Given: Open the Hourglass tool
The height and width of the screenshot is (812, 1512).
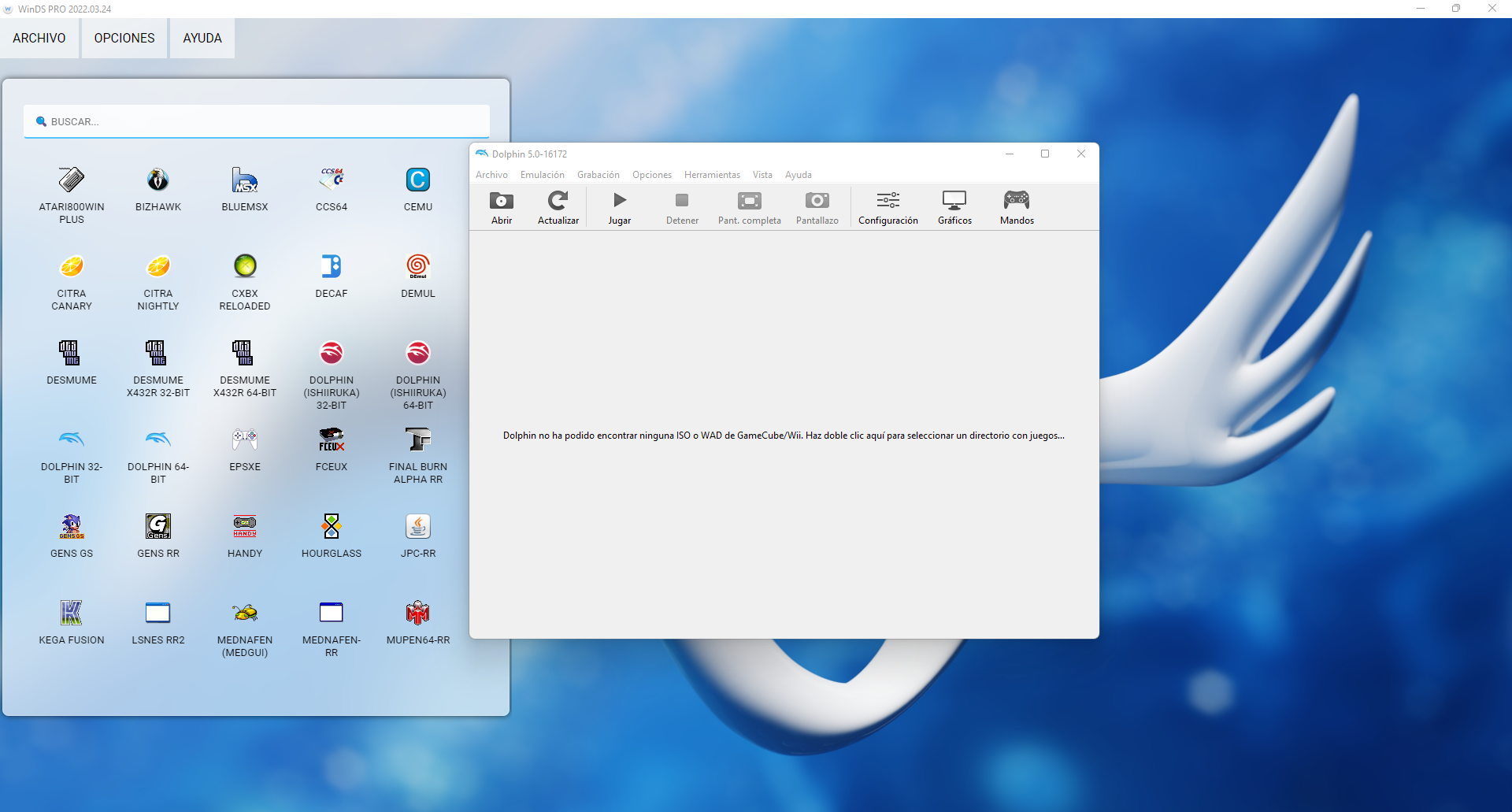Looking at the screenshot, I should pyautogui.click(x=332, y=536).
